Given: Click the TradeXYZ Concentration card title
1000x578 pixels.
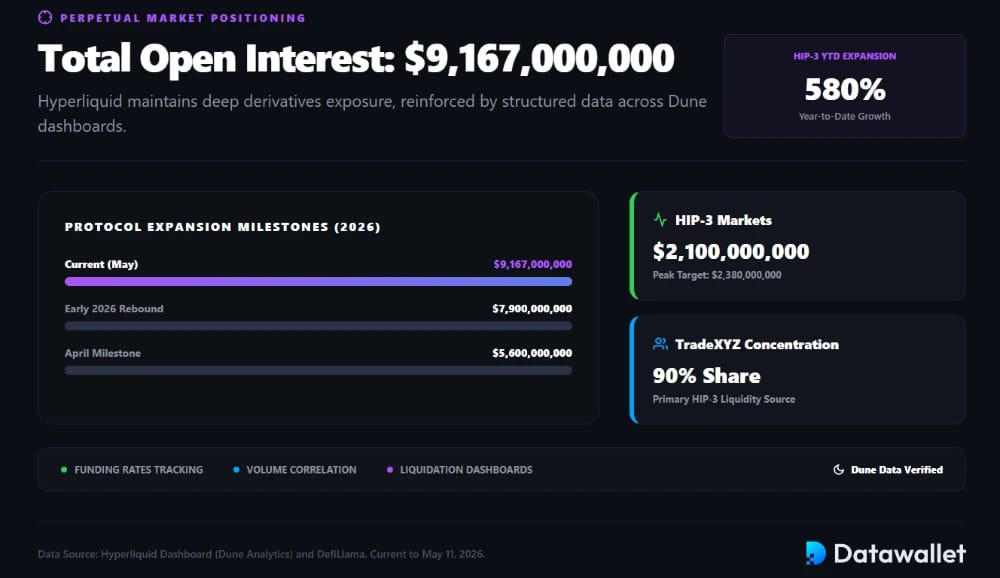Looking at the screenshot, I should point(757,345).
